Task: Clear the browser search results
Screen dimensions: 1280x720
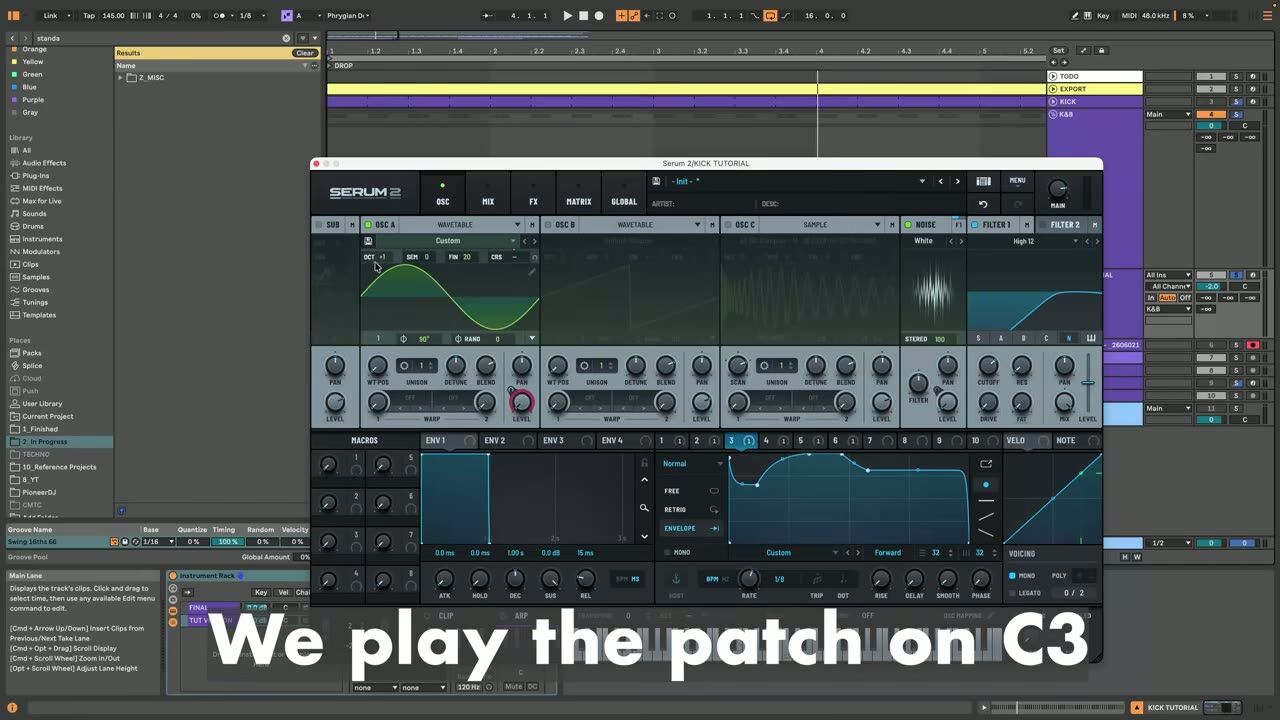Action: [x=304, y=53]
